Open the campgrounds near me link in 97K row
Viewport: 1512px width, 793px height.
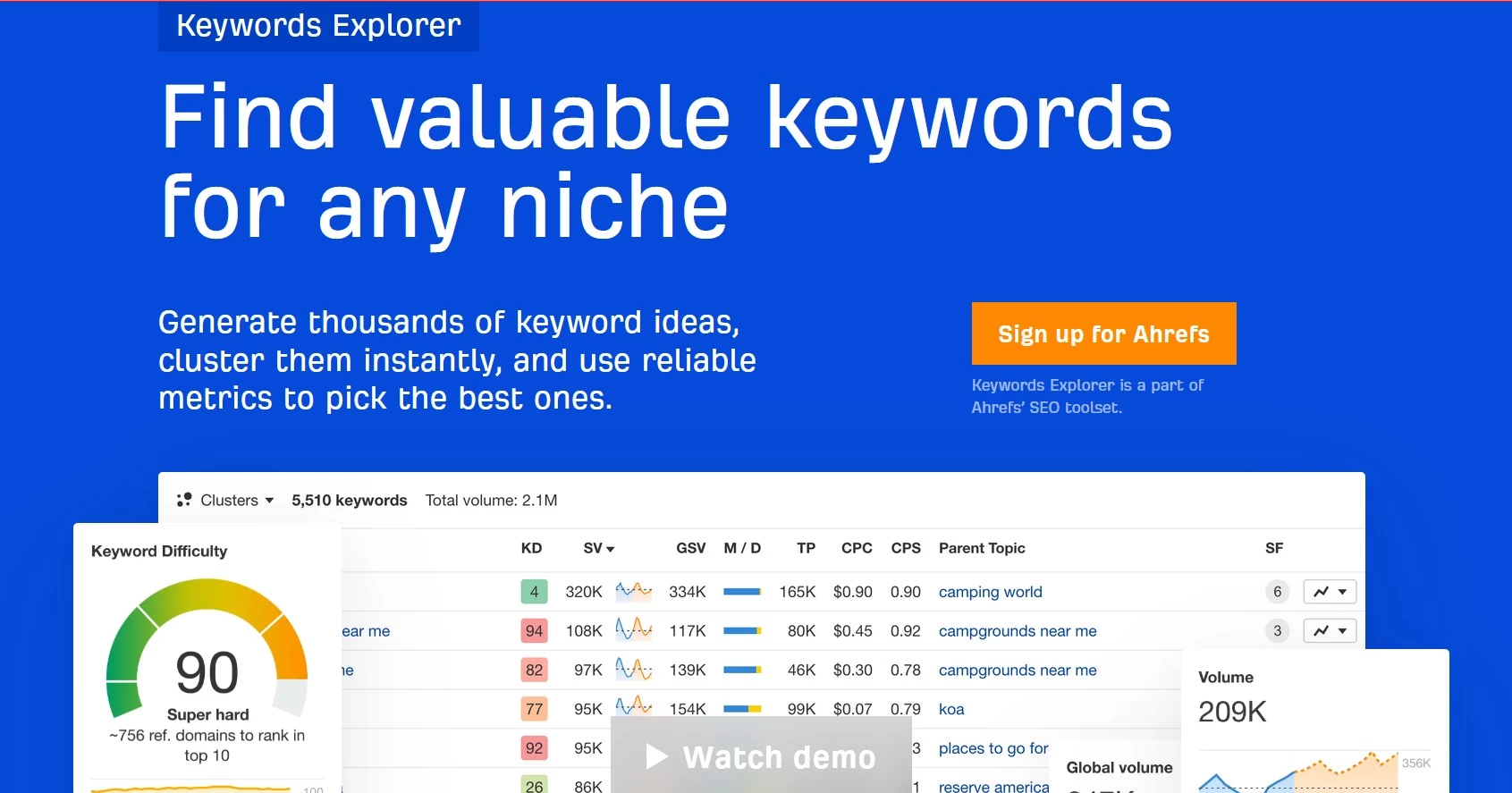[x=1018, y=671]
